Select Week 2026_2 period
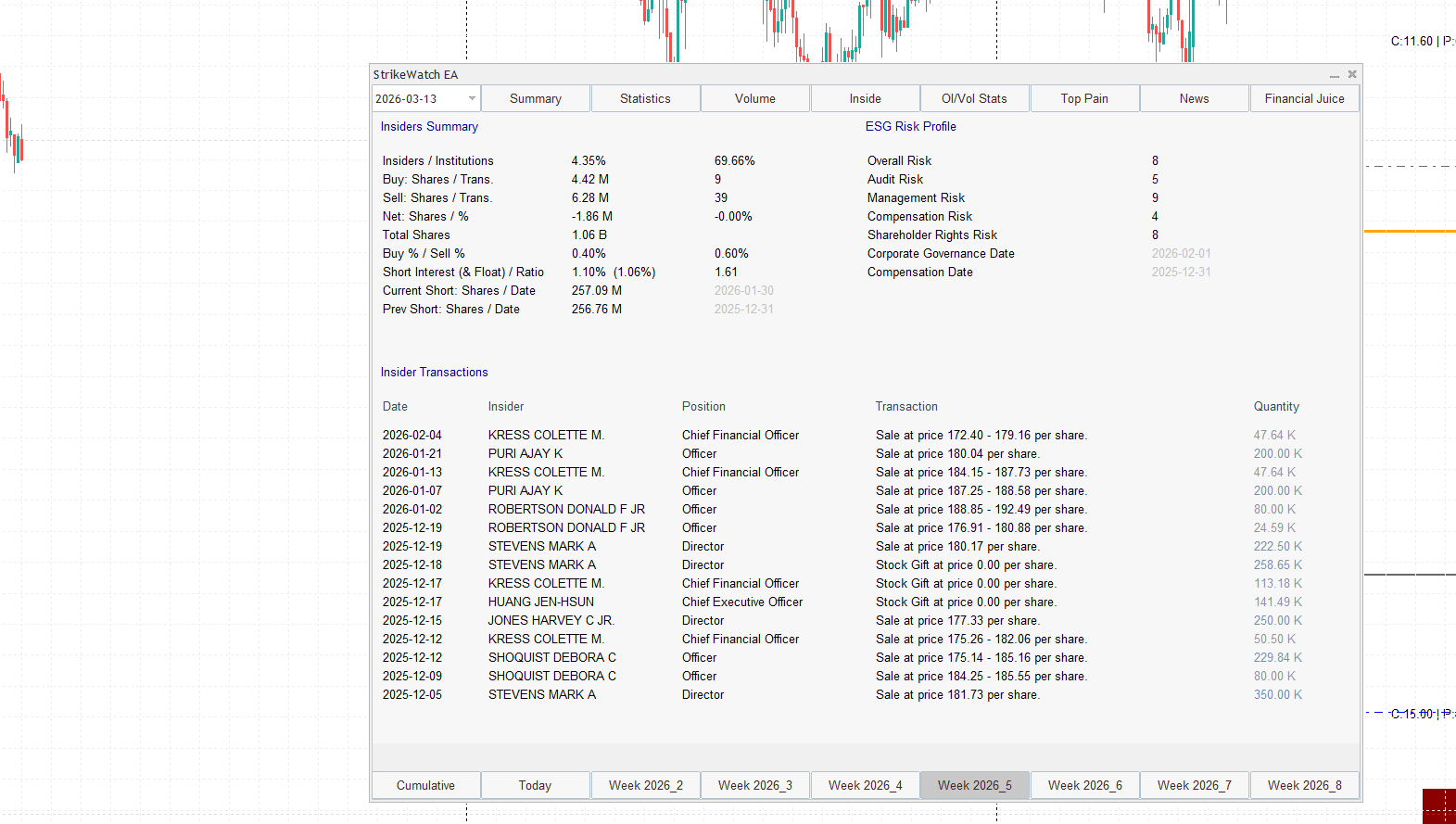 click(x=645, y=785)
